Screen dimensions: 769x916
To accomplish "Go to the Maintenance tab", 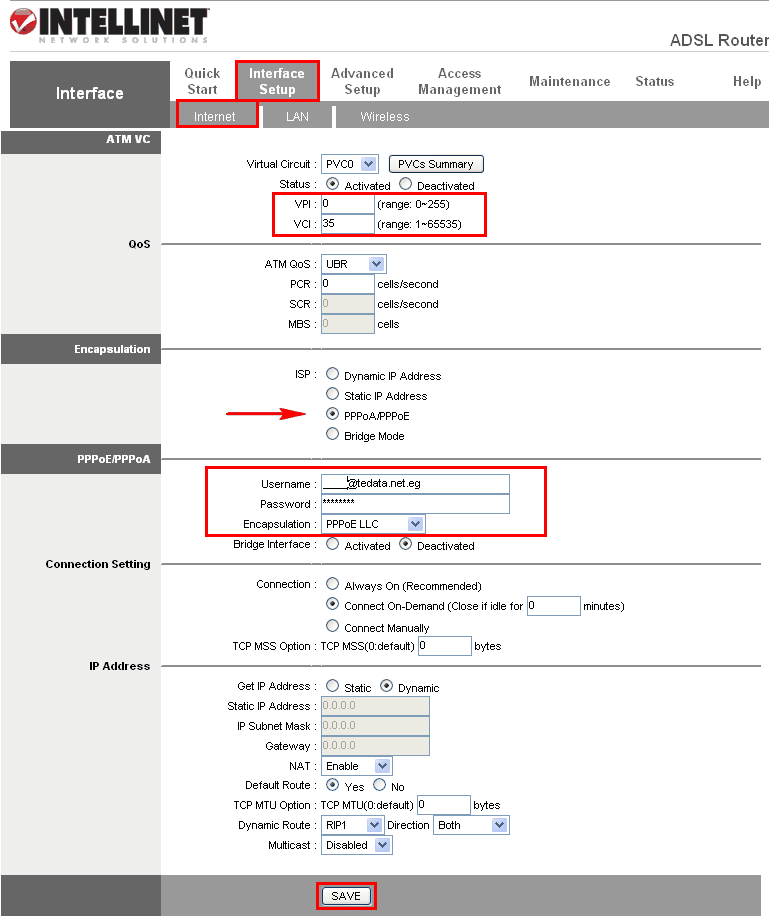I will tap(570, 81).
